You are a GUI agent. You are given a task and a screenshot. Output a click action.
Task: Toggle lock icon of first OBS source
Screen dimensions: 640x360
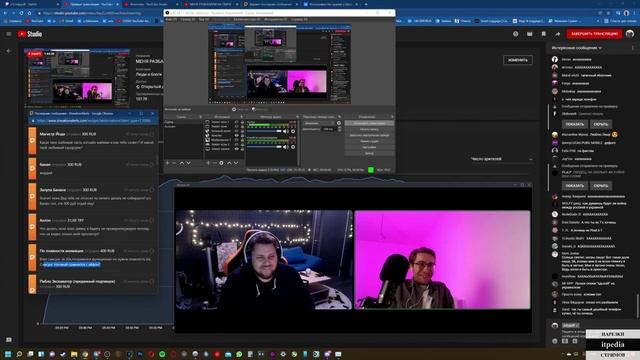(x=242, y=122)
